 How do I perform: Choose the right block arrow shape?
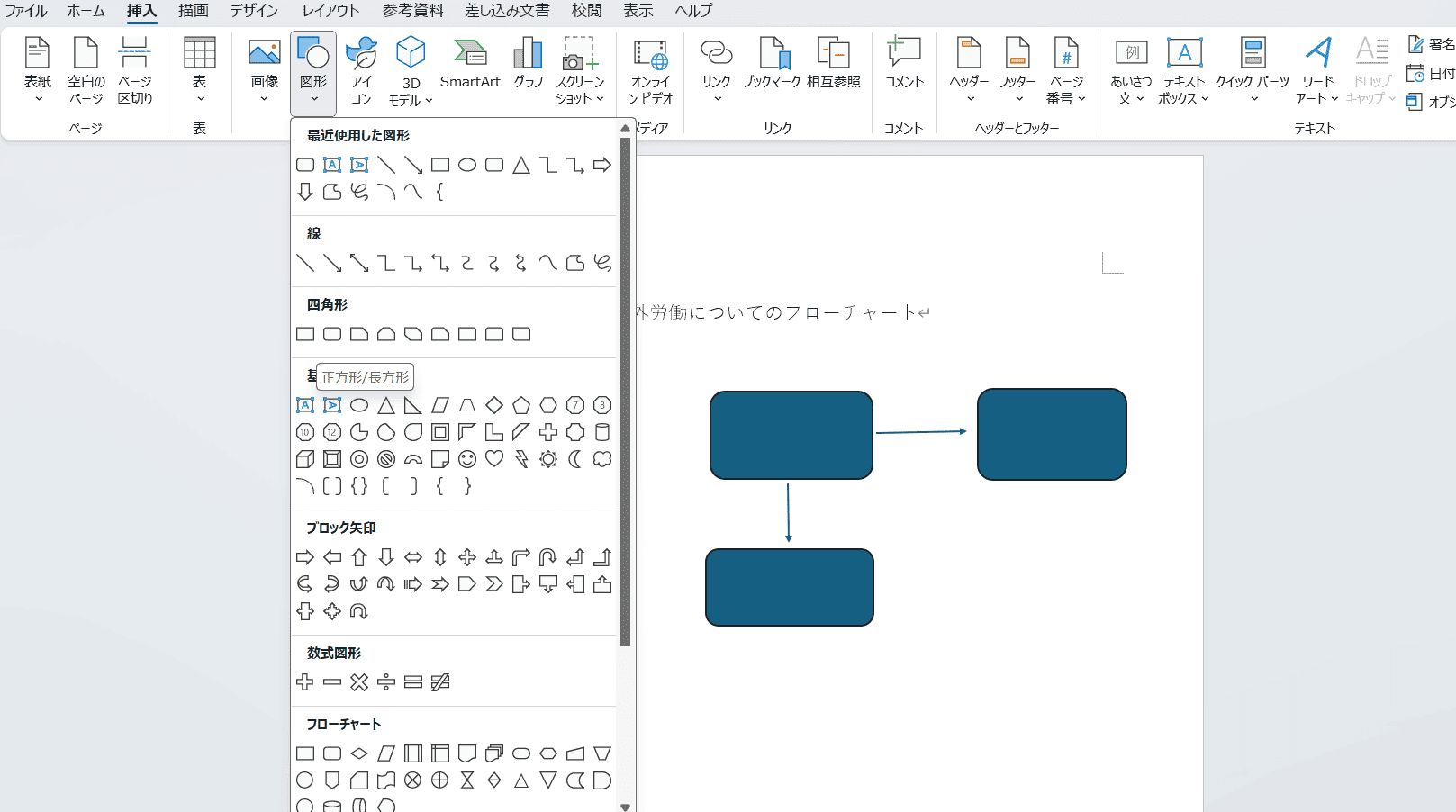[x=305, y=557]
